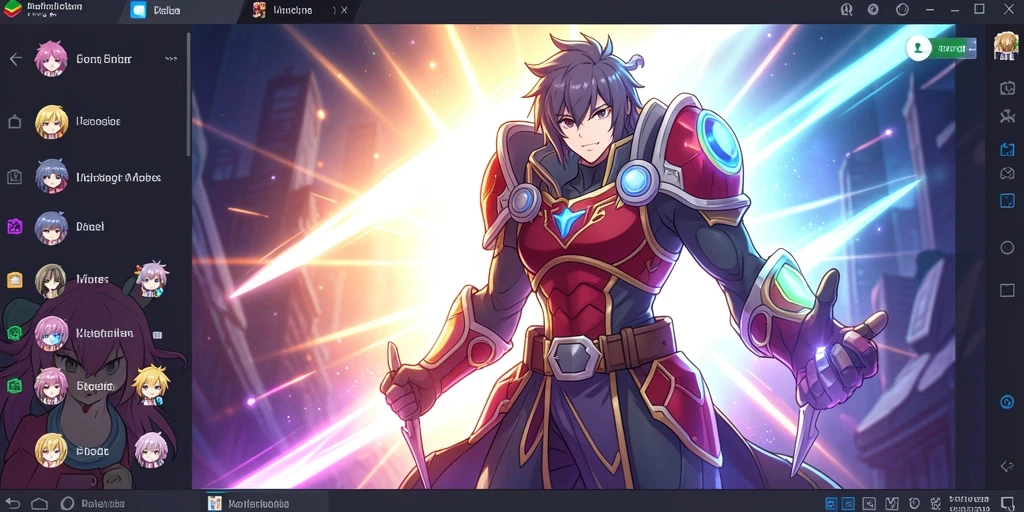Collapse right toolbar with bottom arrow icon
1024x512 pixels.
[1007, 466]
